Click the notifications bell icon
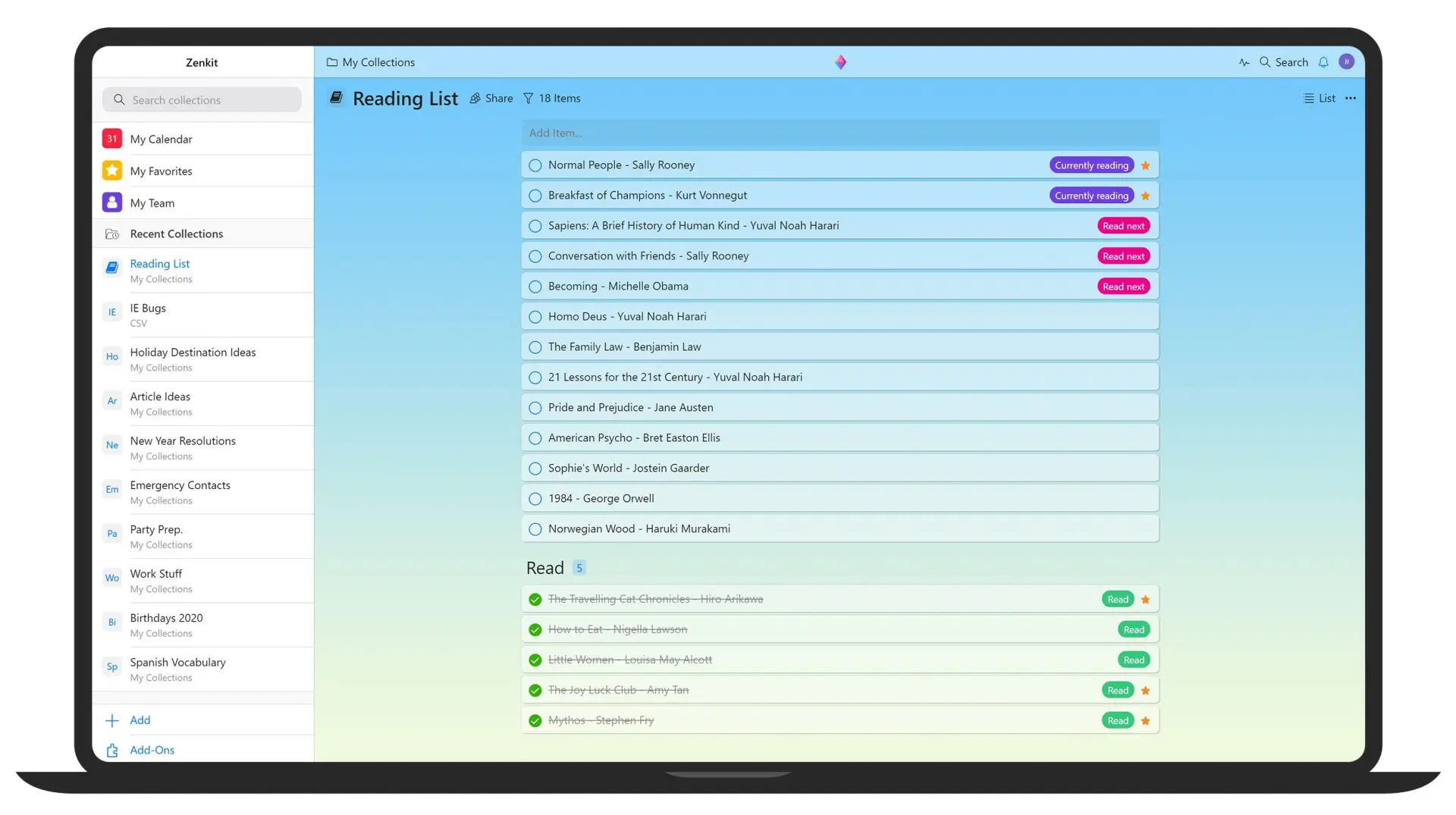 (1323, 62)
